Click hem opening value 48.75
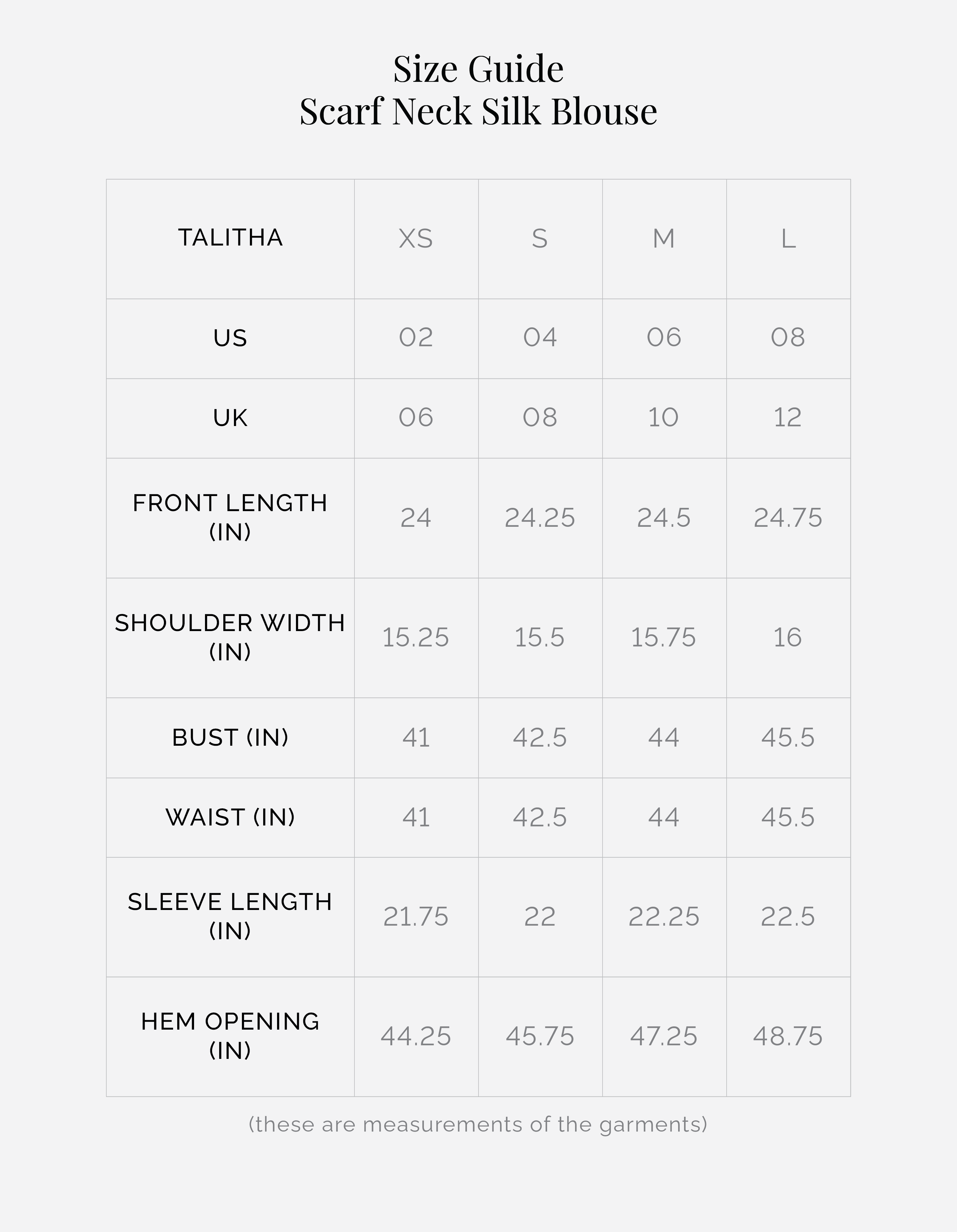This screenshot has width=957, height=1232. click(x=788, y=1036)
